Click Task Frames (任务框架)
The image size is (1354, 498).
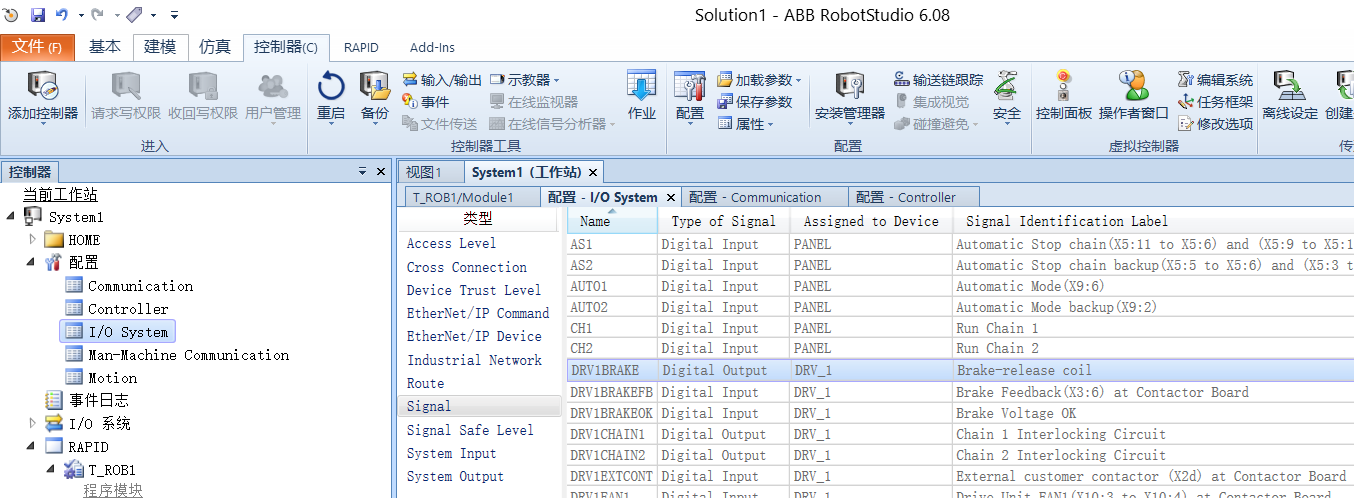click(x=1215, y=102)
